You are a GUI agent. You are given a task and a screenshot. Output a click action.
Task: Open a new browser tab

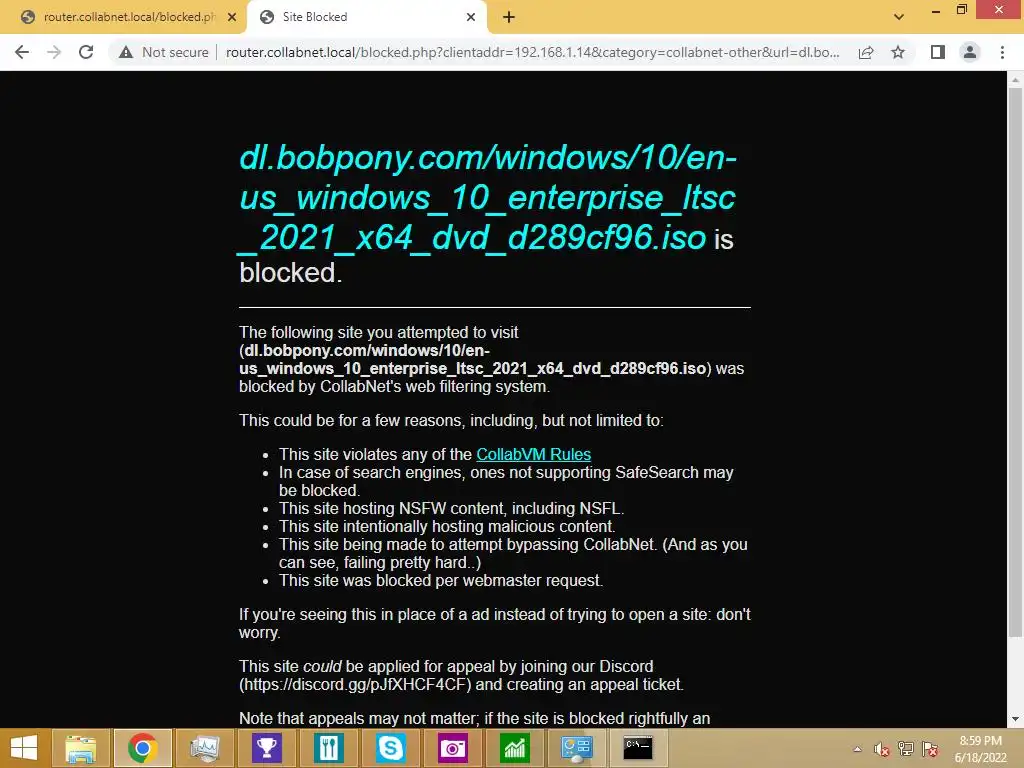[x=509, y=18]
